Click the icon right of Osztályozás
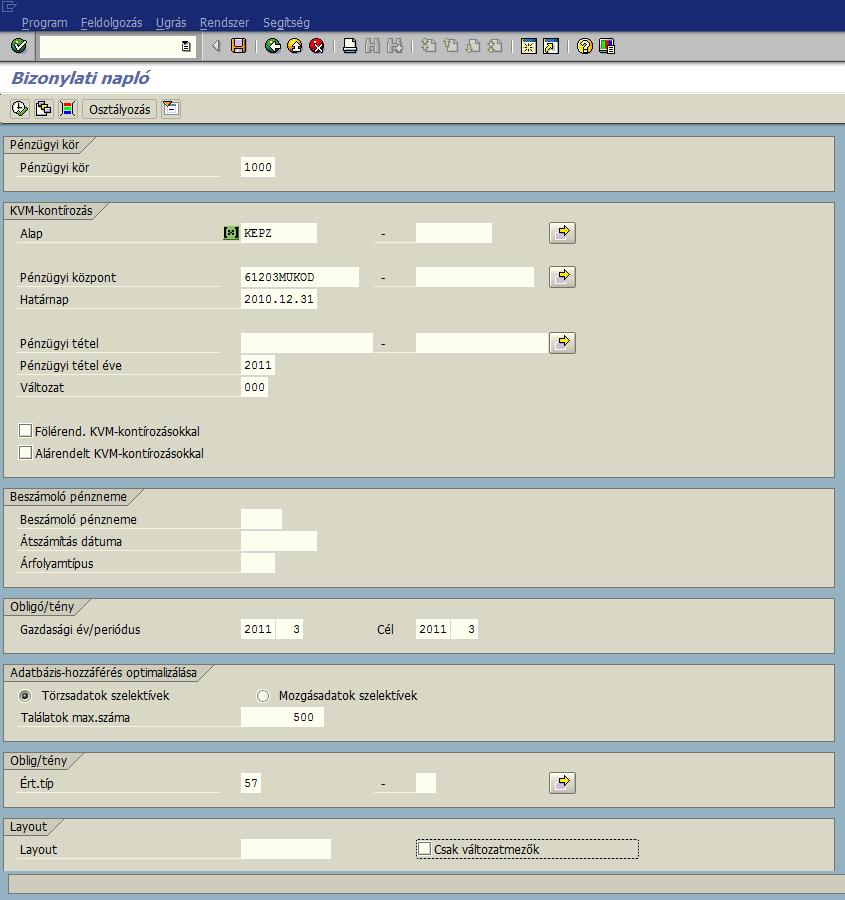Screen dimensions: 845x900 [x=171, y=108]
